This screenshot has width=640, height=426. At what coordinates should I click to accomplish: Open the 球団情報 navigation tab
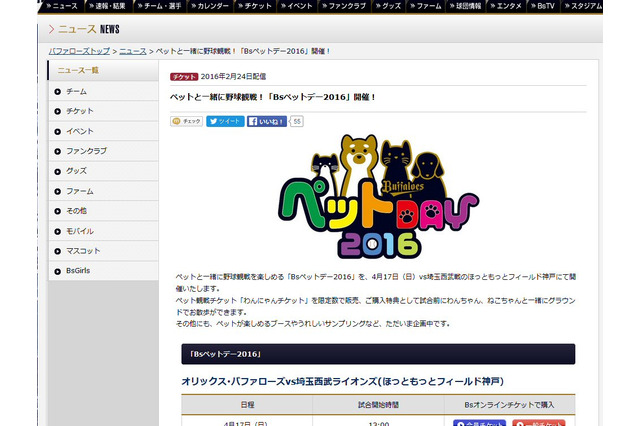[x=465, y=6]
